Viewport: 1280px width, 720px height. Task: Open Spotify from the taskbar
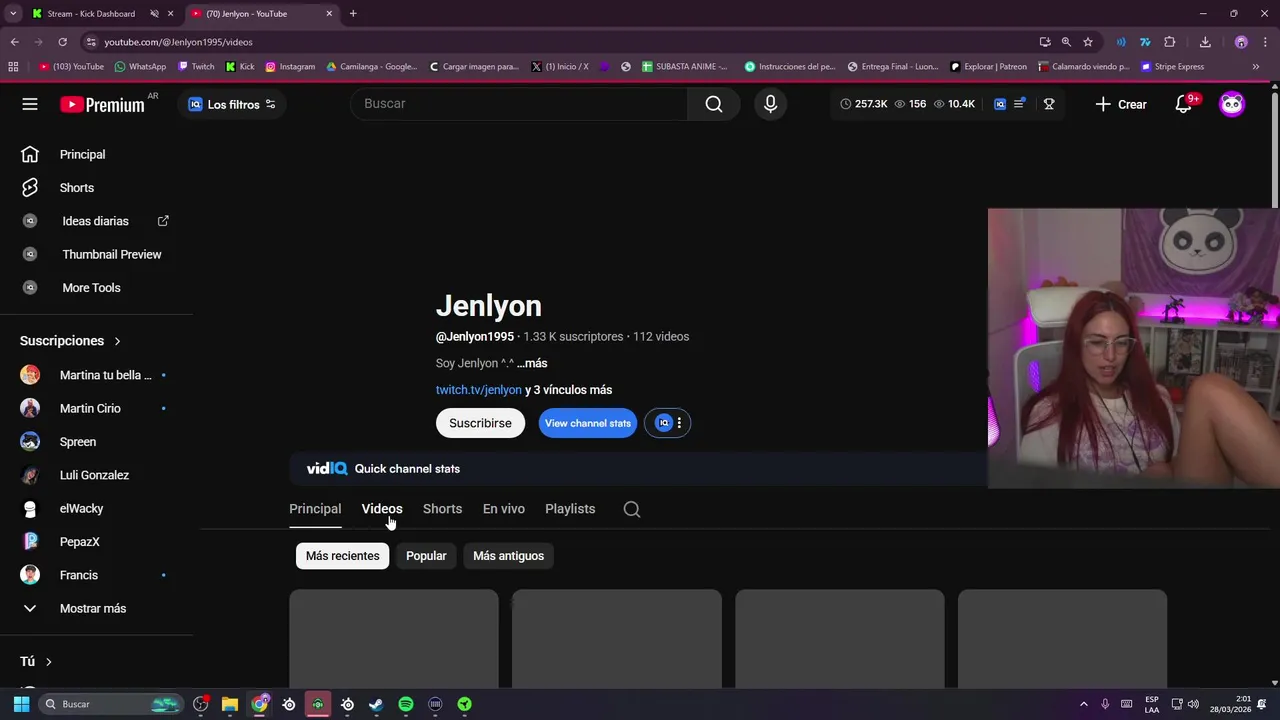pos(406,704)
